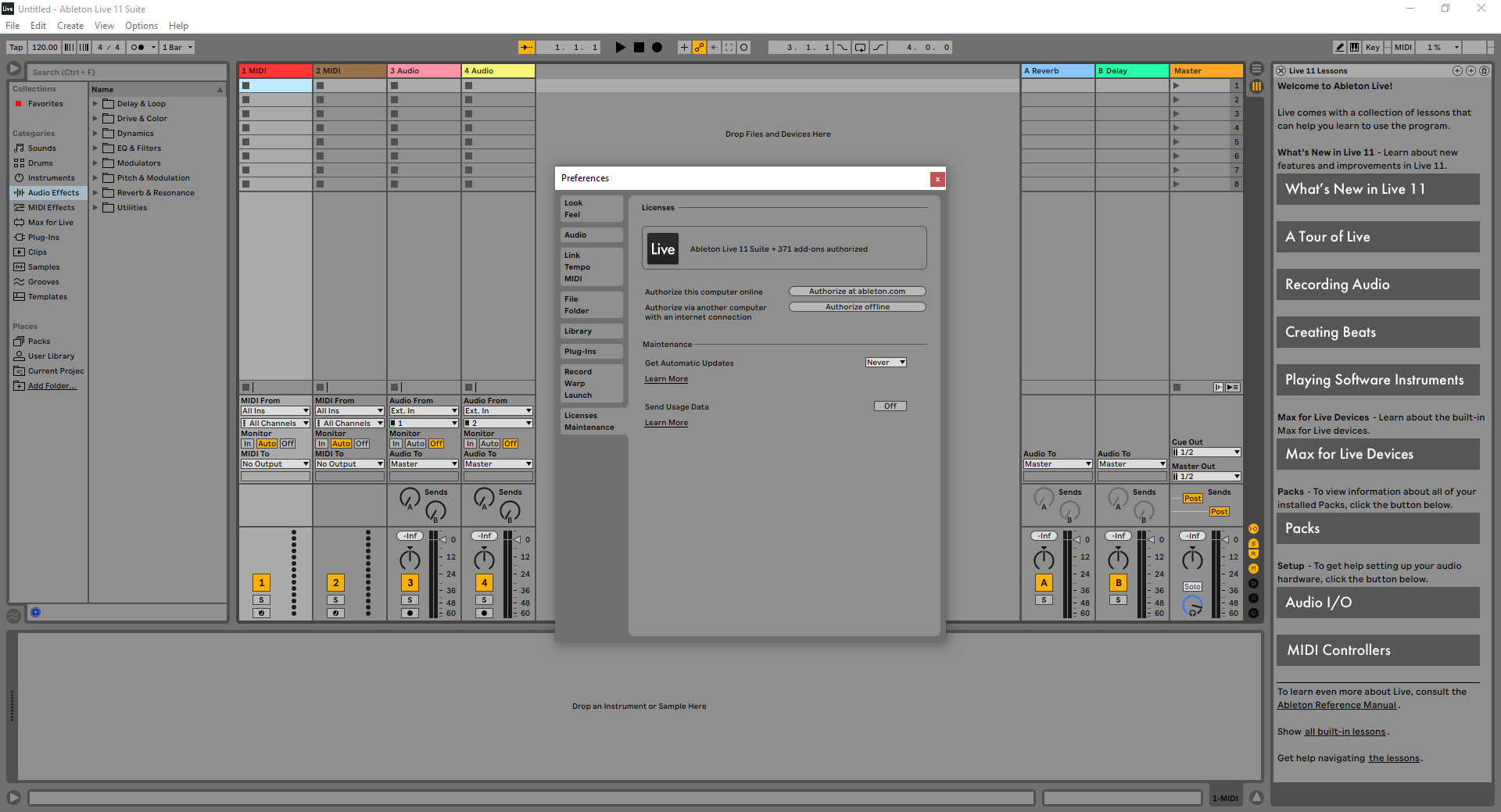The height and width of the screenshot is (812, 1501).
Task: Switch to Arrangement view with horizontal-lines icon
Action: point(1256,69)
